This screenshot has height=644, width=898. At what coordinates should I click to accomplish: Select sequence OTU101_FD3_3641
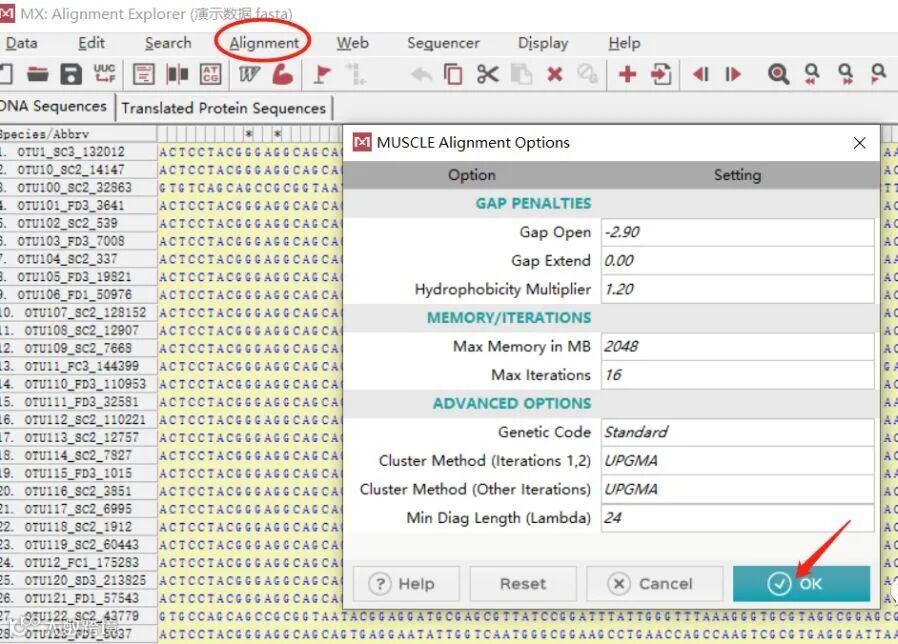(x=70, y=205)
